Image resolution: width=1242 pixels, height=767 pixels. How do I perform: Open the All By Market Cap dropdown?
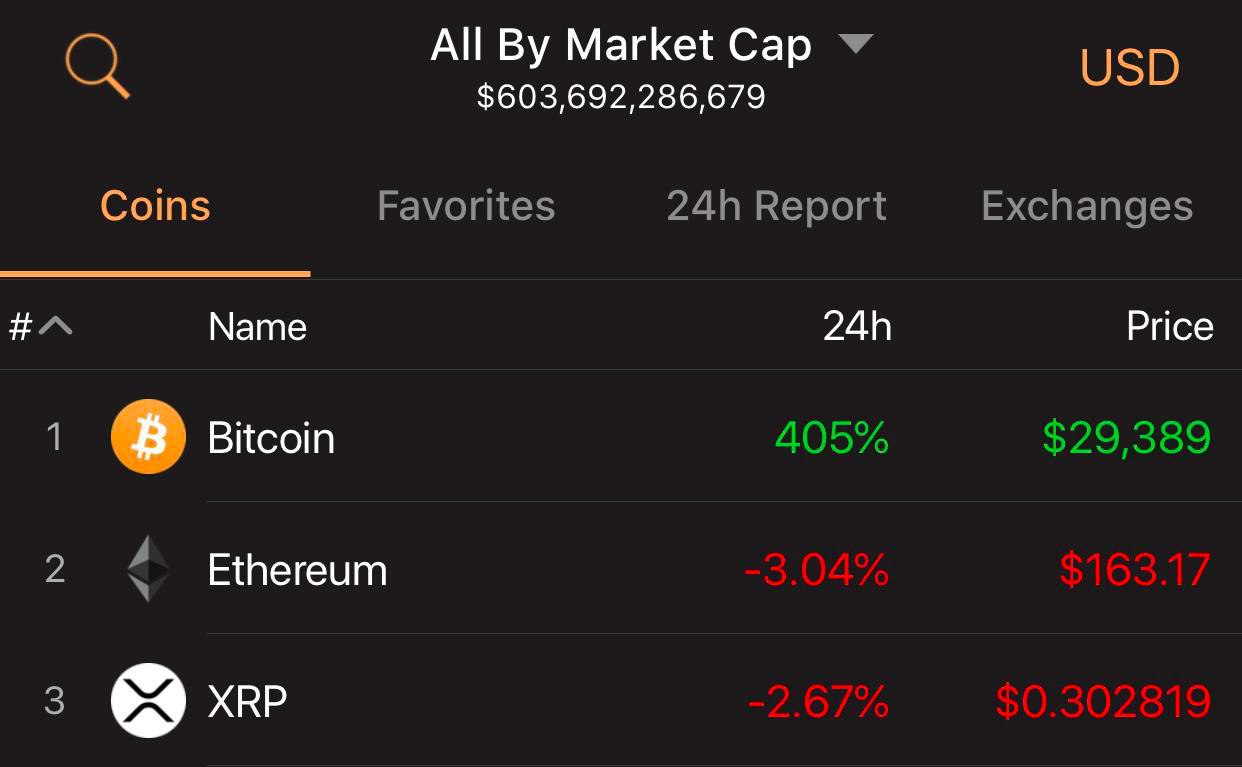coord(621,46)
